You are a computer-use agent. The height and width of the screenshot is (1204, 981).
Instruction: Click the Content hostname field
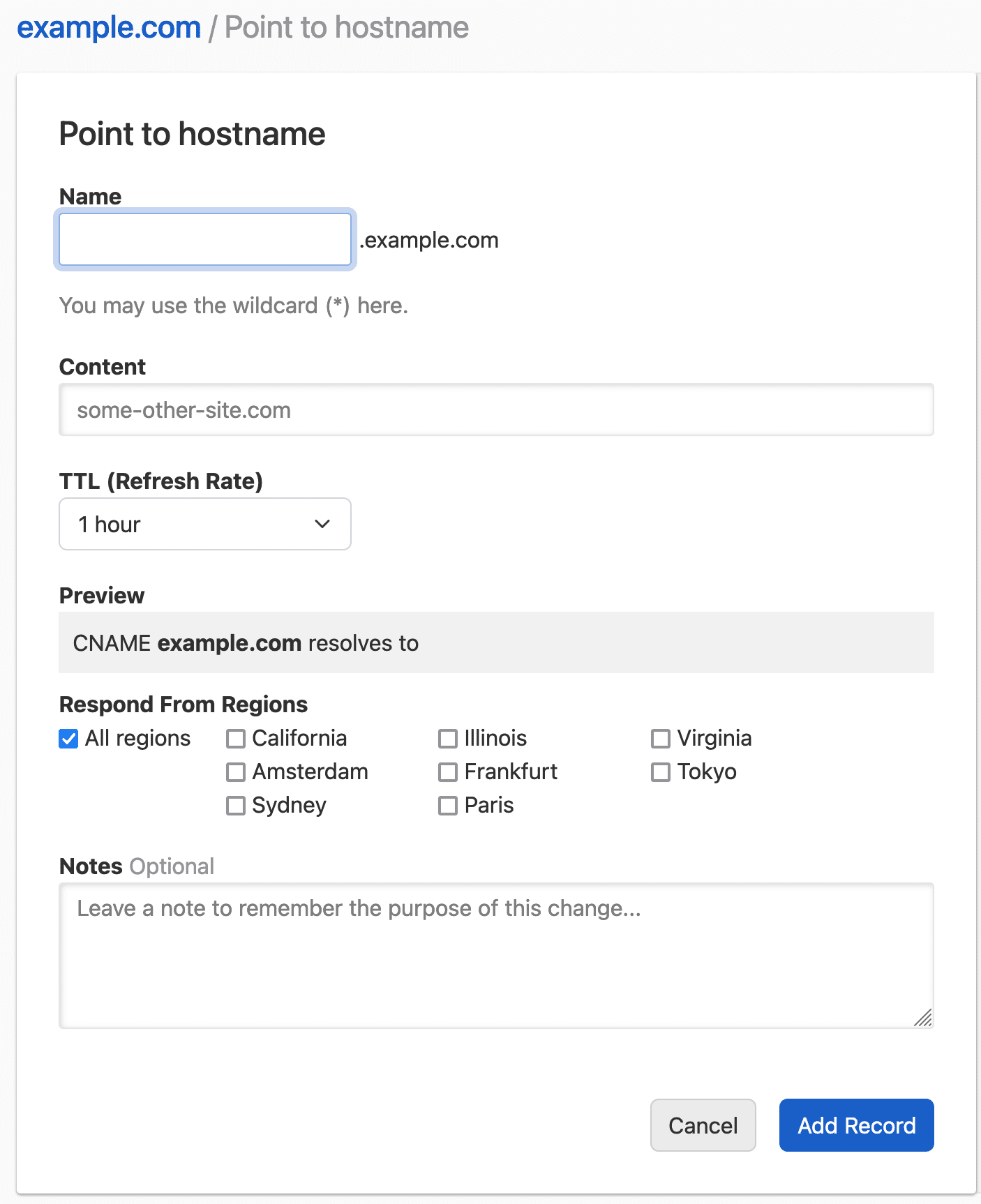[496, 409]
